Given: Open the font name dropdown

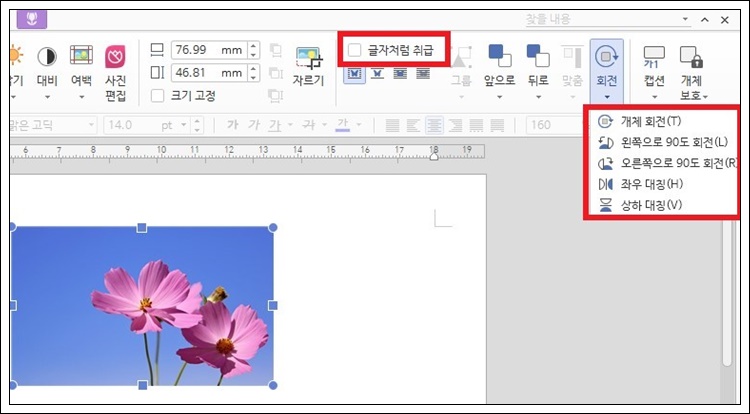Looking at the screenshot, I should [91, 125].
